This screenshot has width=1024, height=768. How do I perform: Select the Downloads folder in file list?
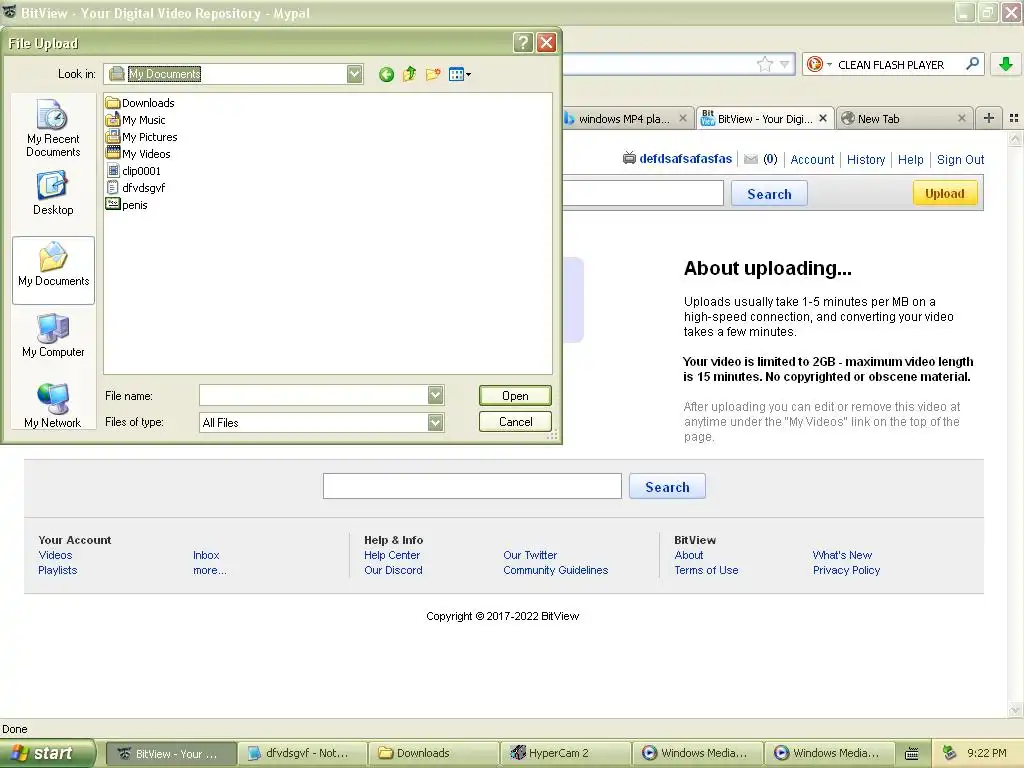point(140,103)
